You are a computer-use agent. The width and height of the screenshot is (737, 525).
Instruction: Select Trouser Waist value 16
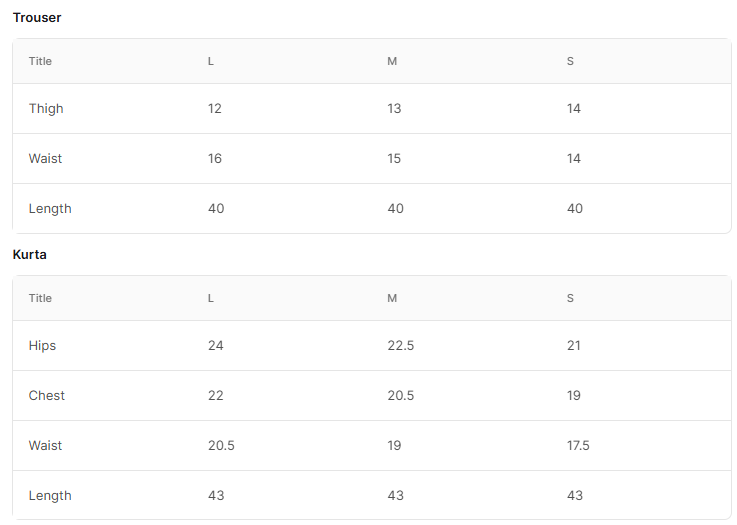tap(215, 158)
